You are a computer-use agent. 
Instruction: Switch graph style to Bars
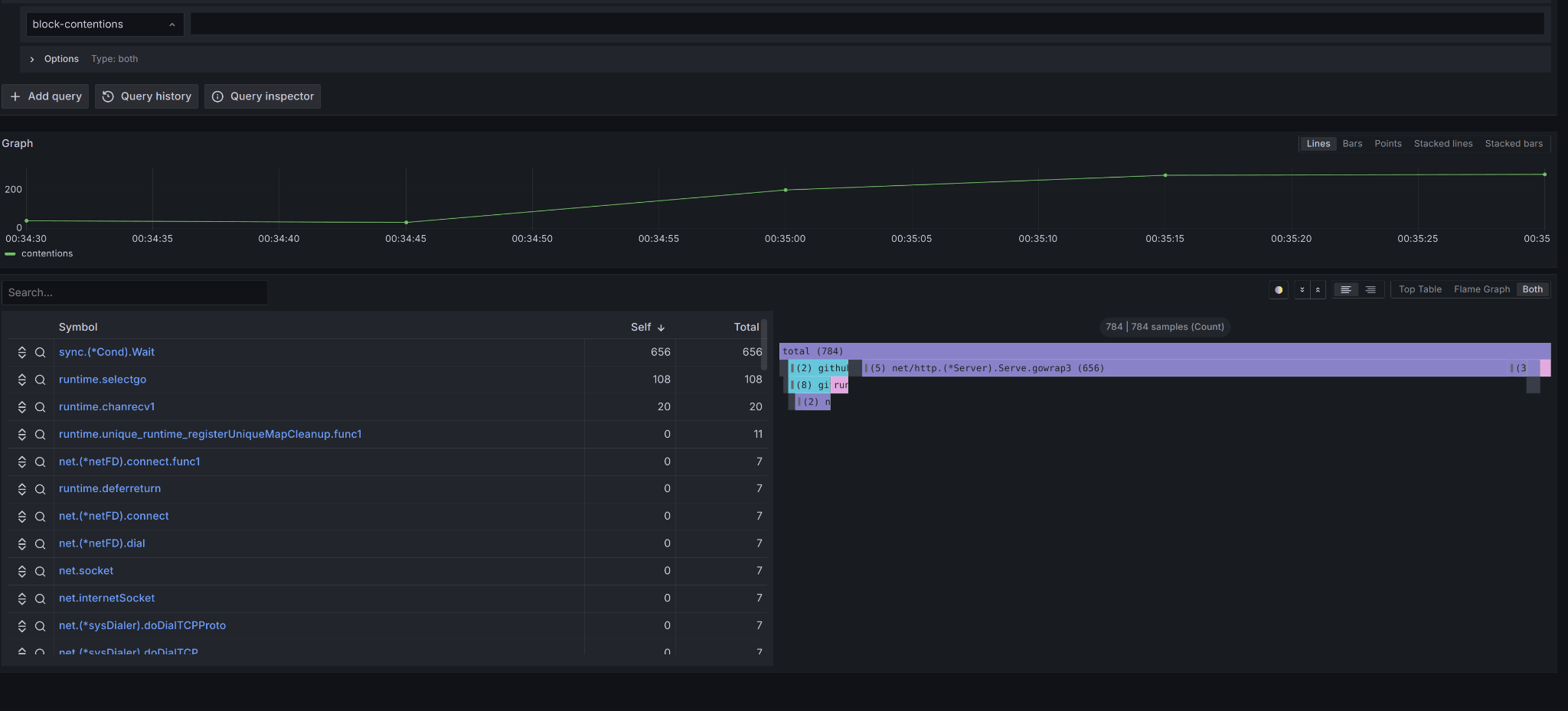(1352, 144)
